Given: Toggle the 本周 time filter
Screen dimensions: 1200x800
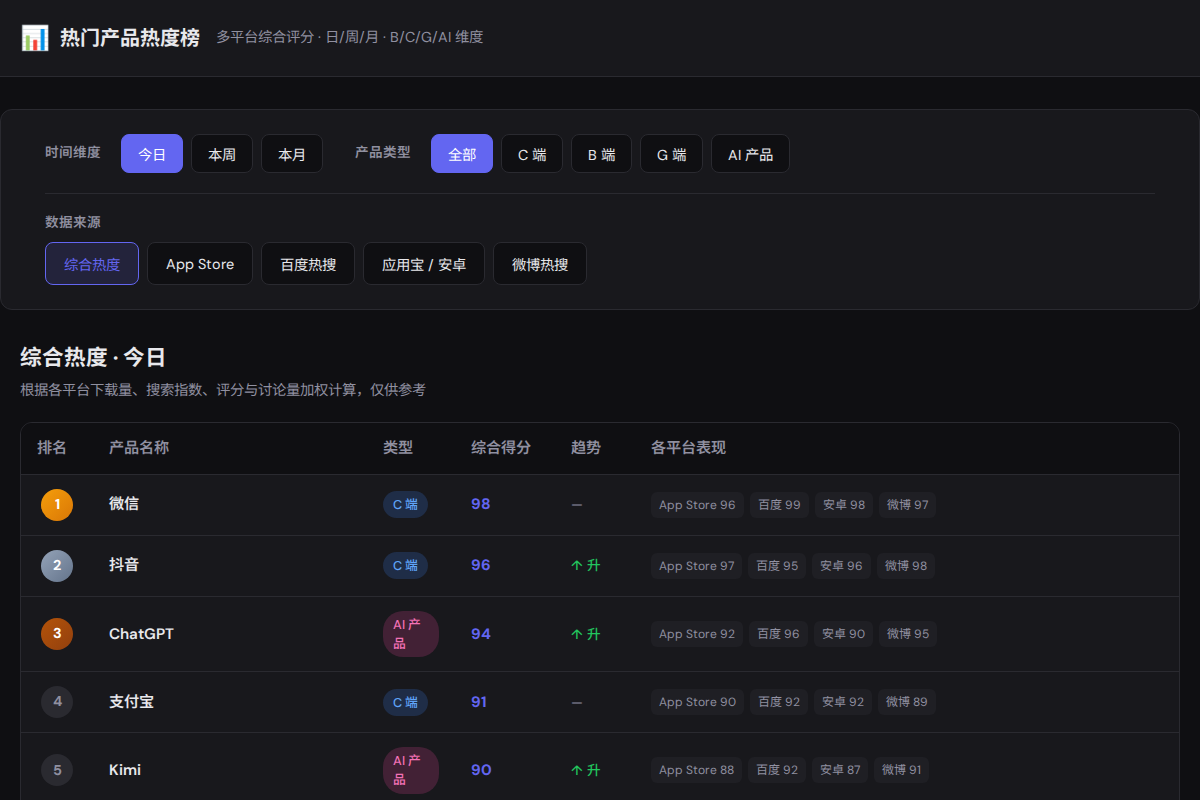Looking at the screenshot, I should (x=221, y=153).
